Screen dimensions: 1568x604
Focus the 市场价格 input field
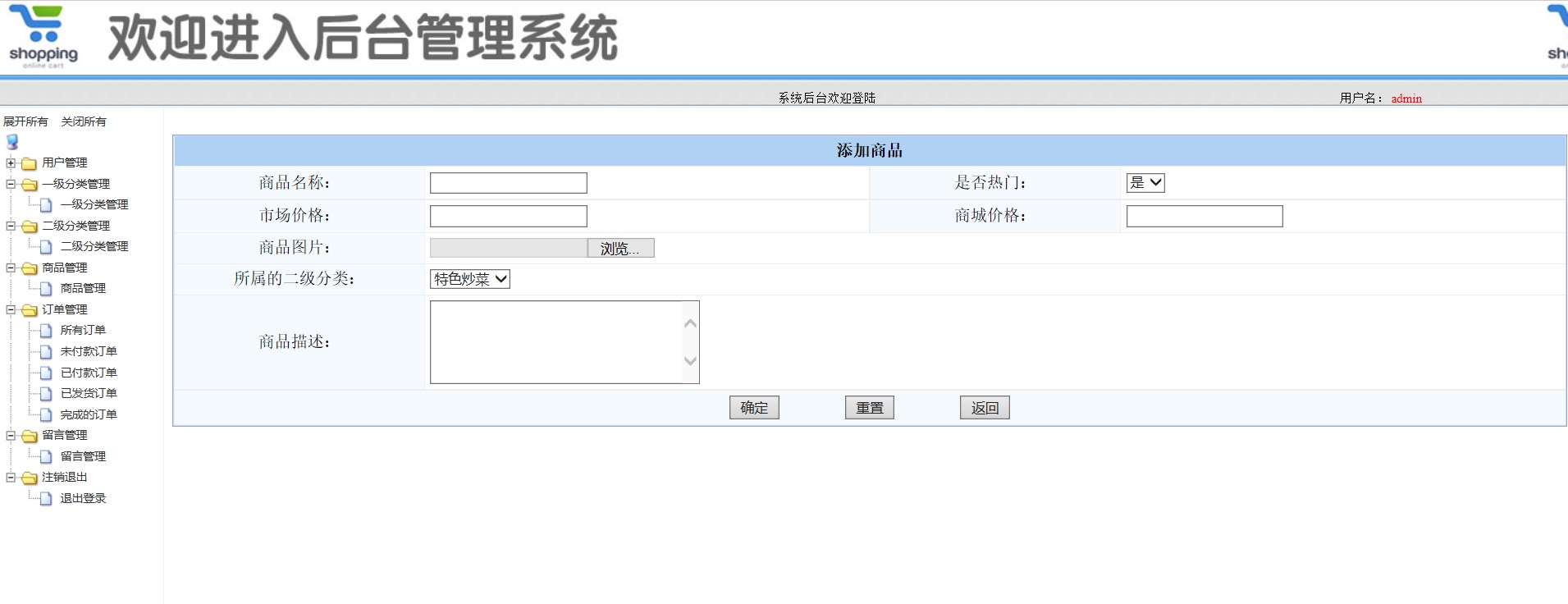509,216
